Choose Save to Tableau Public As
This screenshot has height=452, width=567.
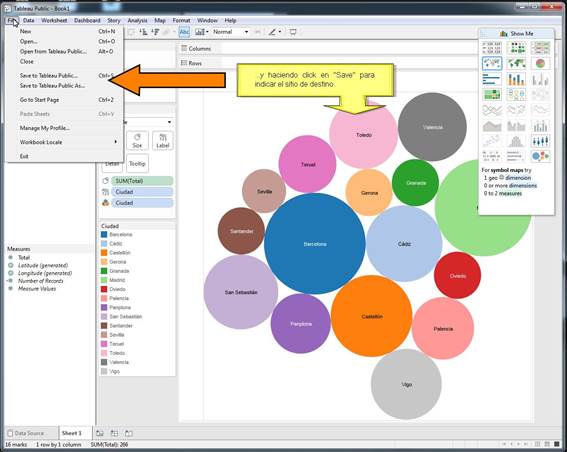coord(52,86)
